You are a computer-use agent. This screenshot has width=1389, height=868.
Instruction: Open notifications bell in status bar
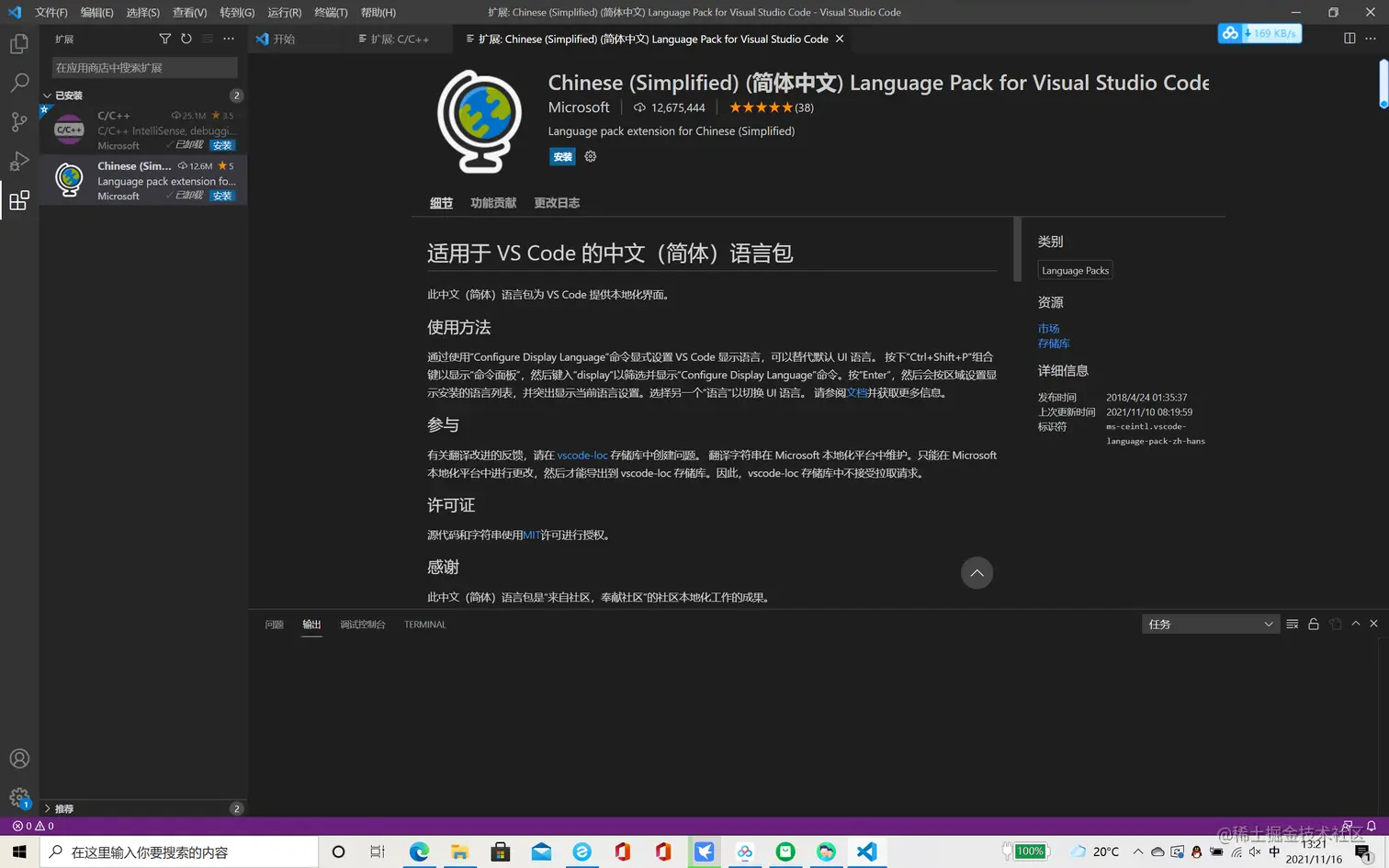click(1372, 826)
